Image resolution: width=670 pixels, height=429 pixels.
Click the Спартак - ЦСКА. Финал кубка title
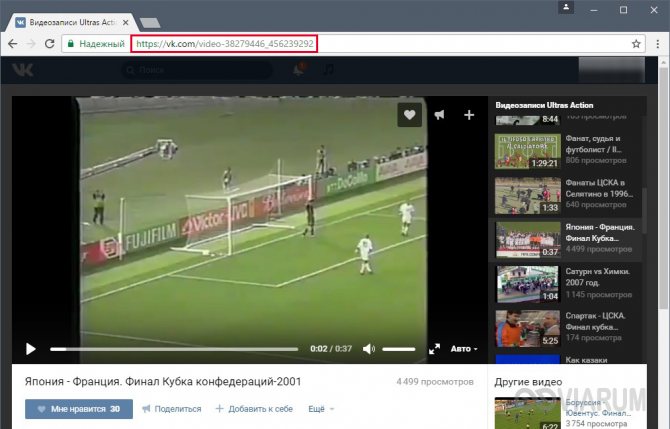[596, 321]
